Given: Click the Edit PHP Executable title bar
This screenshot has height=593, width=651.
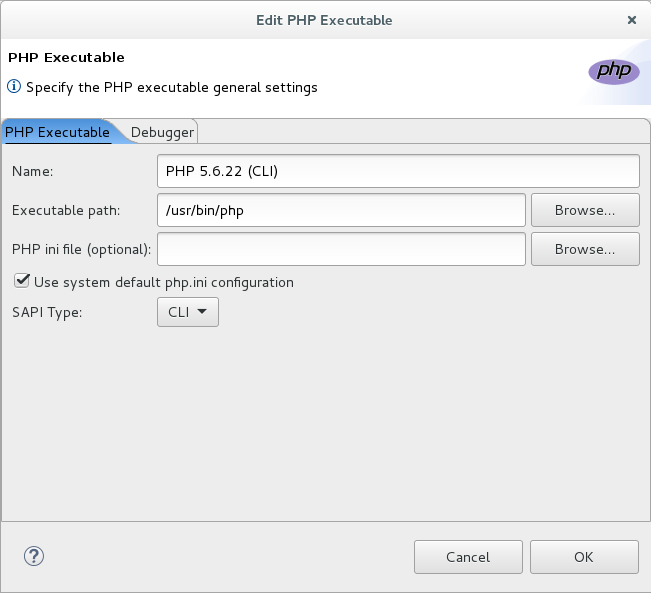Looking at the screenshot, I should 324,20.
